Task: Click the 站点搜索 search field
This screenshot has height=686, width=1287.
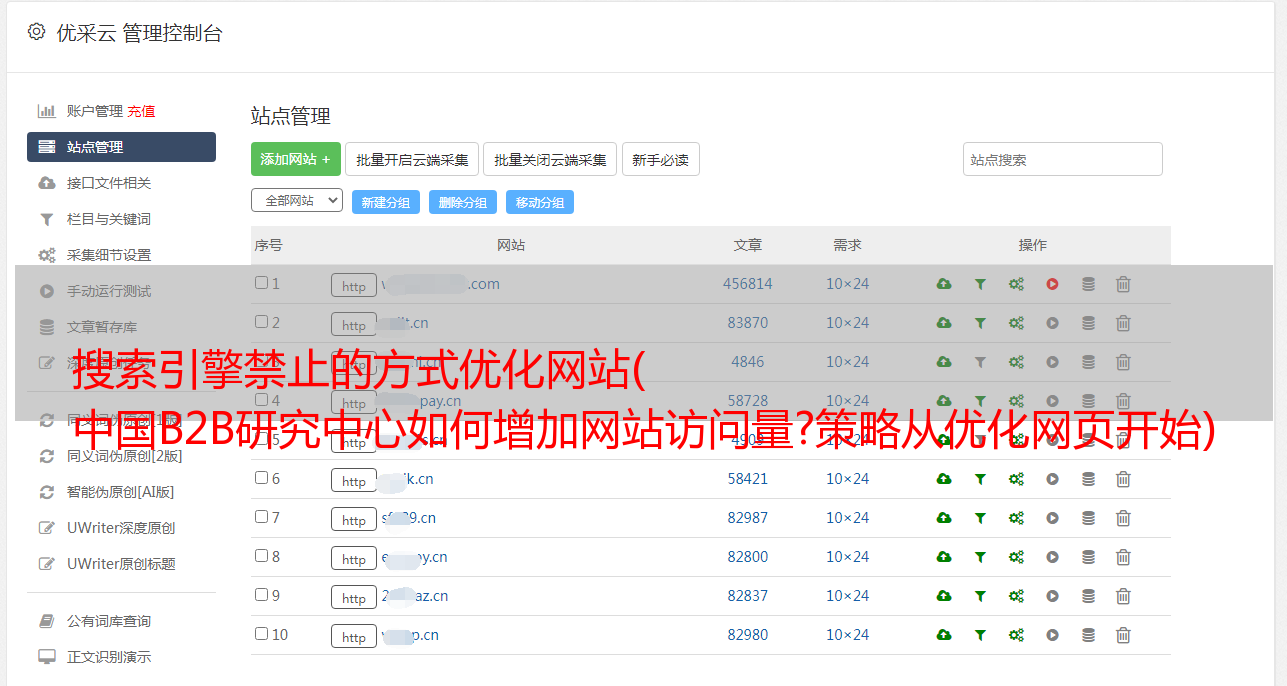Action: (x=1063, y=159)
